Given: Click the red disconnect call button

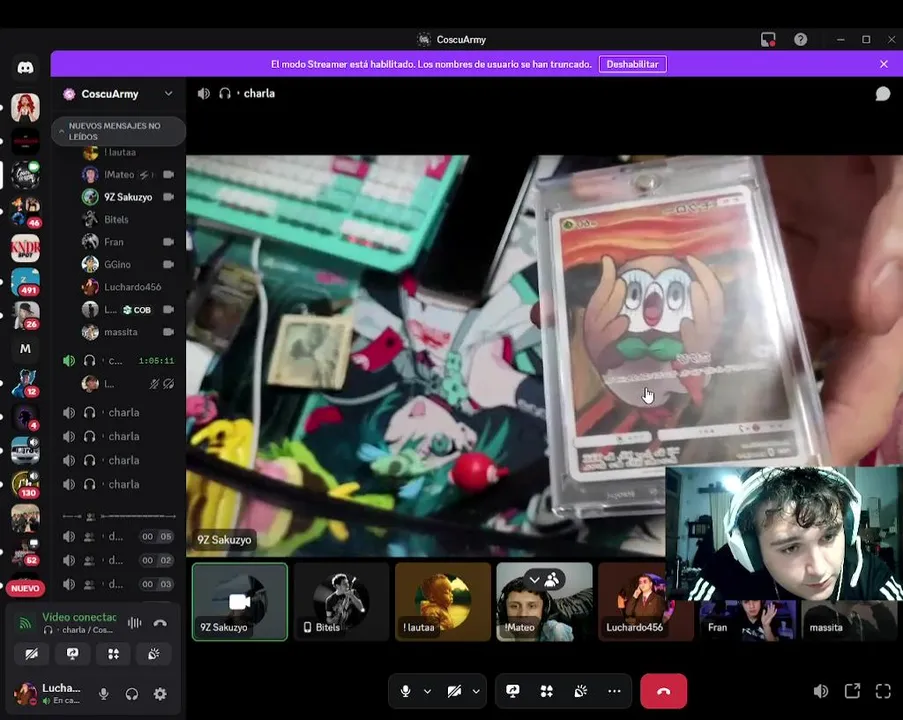Looking at the screenshot, I should pos(663,691).
